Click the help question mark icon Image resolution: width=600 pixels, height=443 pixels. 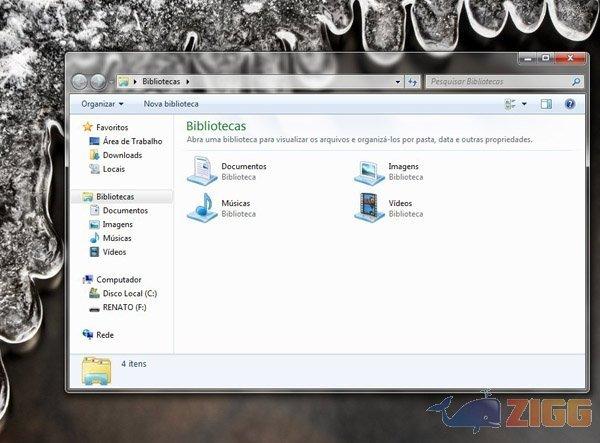pyautogui.click(x=570, y=103)
